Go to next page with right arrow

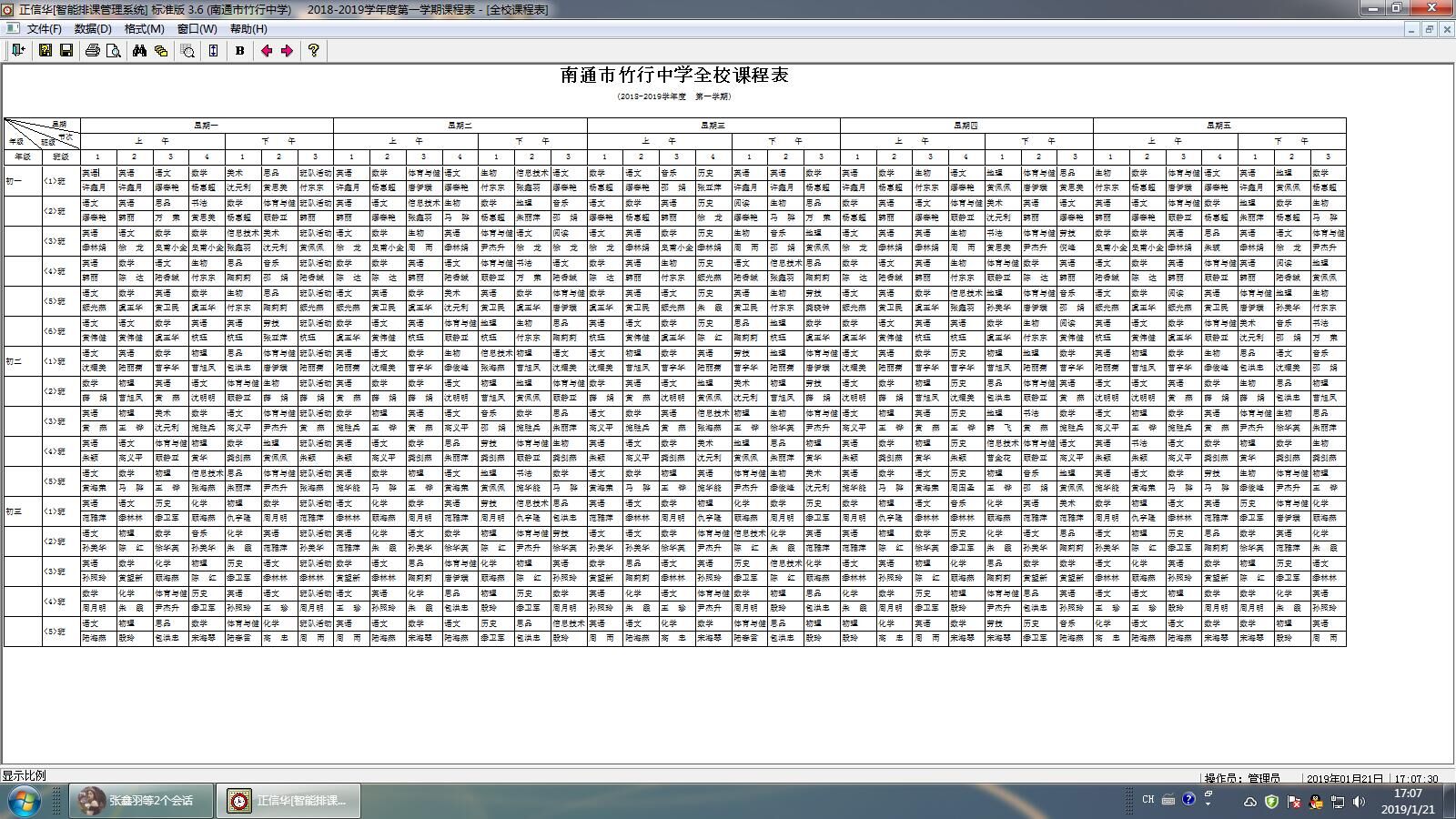click(287, 51)
